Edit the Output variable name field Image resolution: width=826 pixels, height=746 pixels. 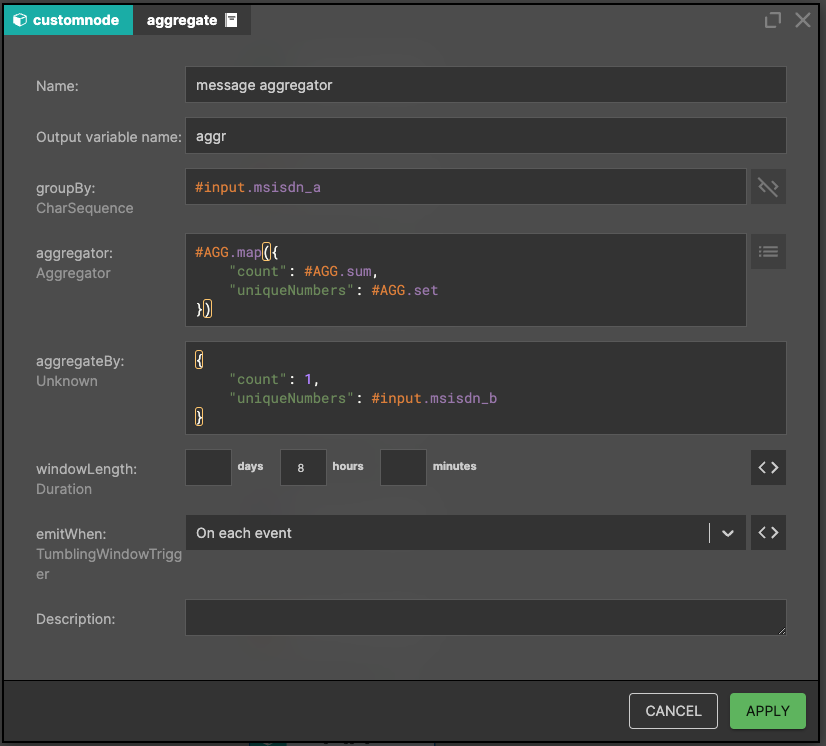[486, 136]
